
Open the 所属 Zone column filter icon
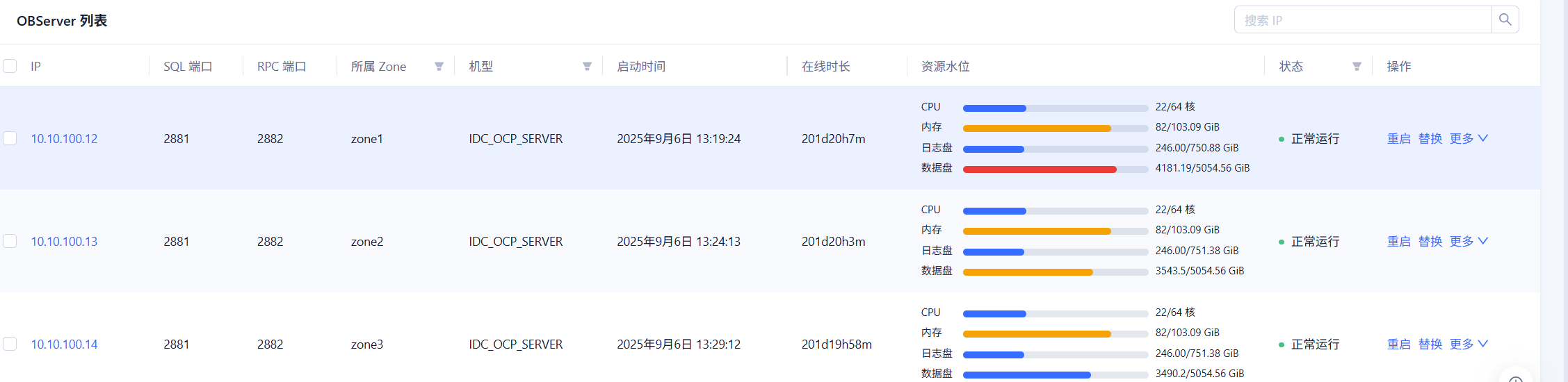[x=439, y=67]
